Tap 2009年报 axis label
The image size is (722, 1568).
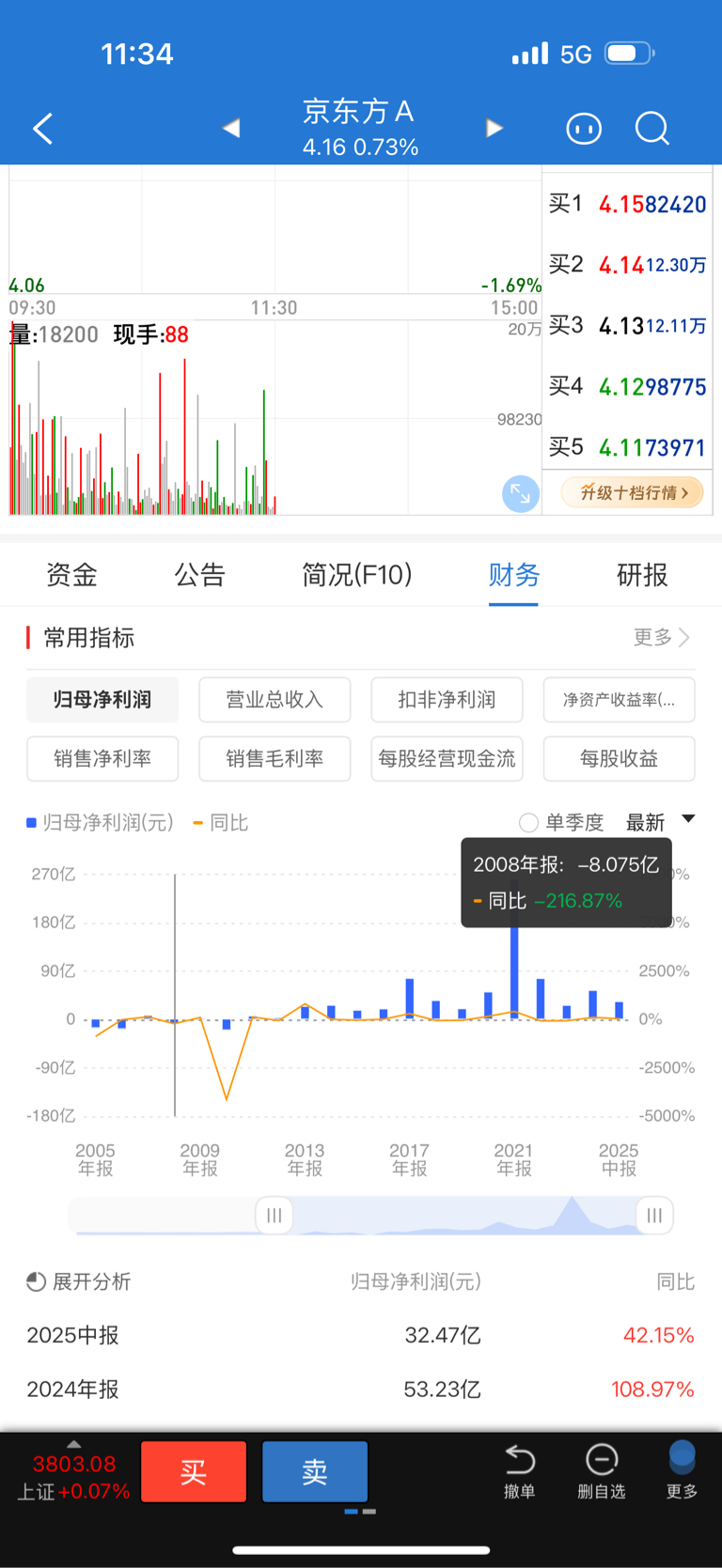click(200, 1159)
